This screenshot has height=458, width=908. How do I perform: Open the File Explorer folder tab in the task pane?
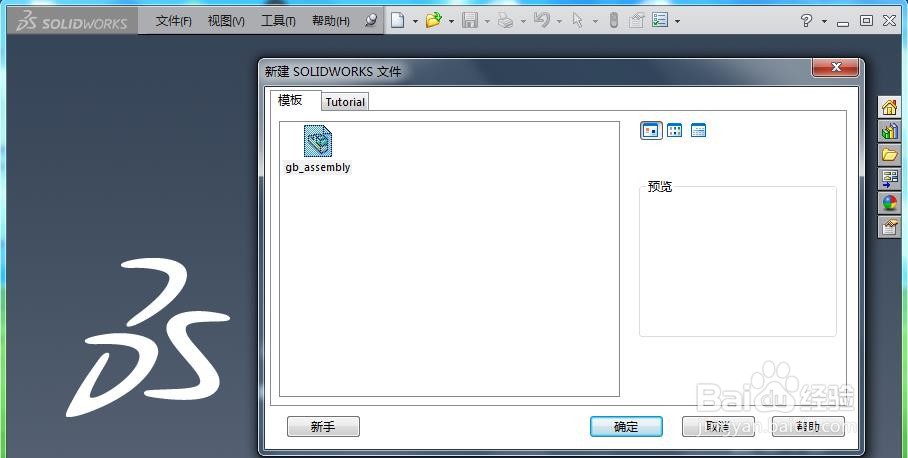[889, 155]
